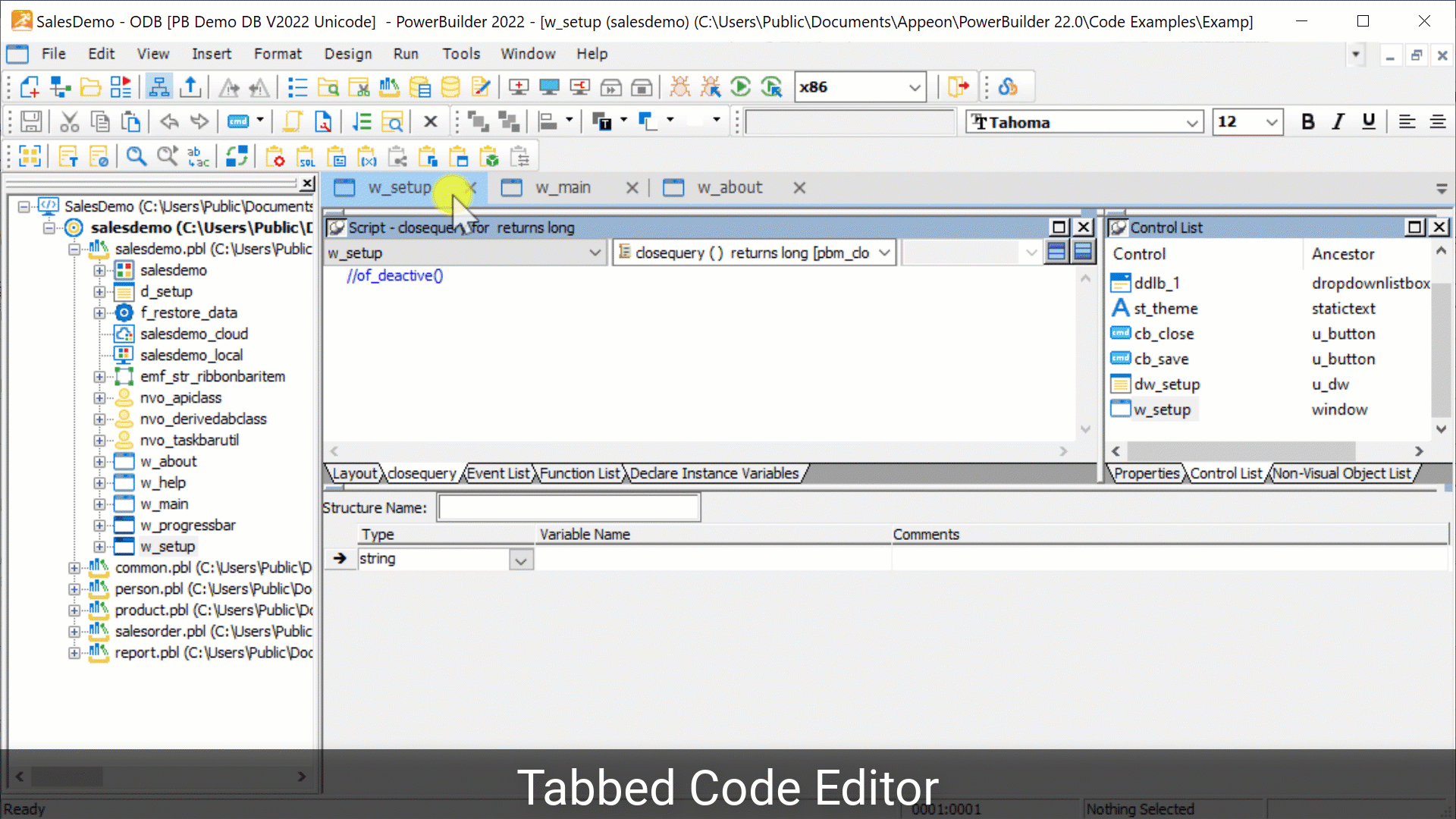
Task: Choose the foreground text color swatch
Action: [x=603, y=122]
